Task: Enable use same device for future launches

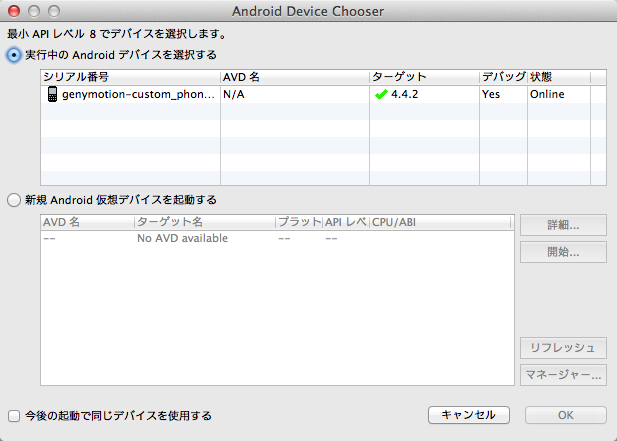Action: [14, 416]
